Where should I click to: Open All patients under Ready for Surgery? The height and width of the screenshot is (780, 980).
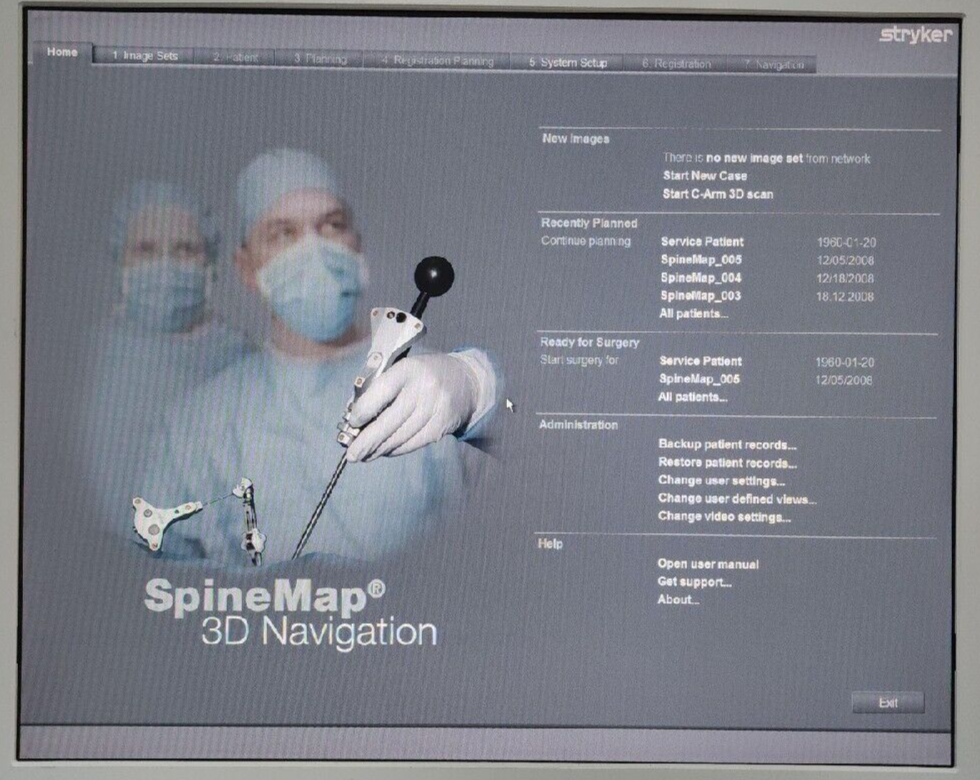pyautogui.click(x=692, y=398)
